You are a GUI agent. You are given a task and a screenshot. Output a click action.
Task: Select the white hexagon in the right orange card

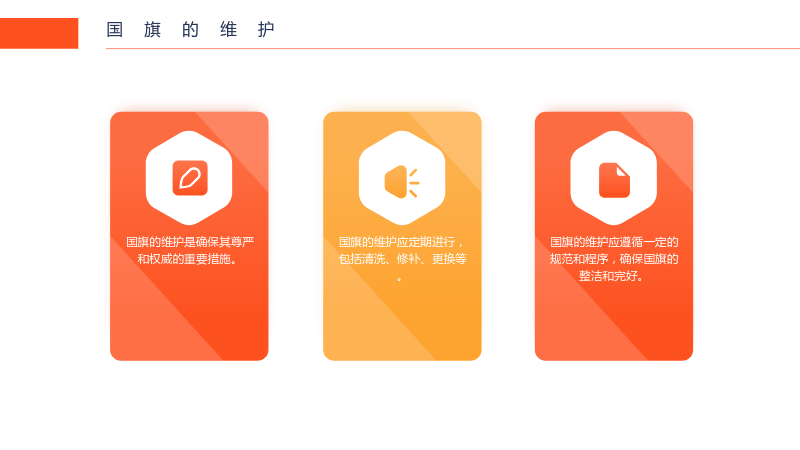click(614, 178)
